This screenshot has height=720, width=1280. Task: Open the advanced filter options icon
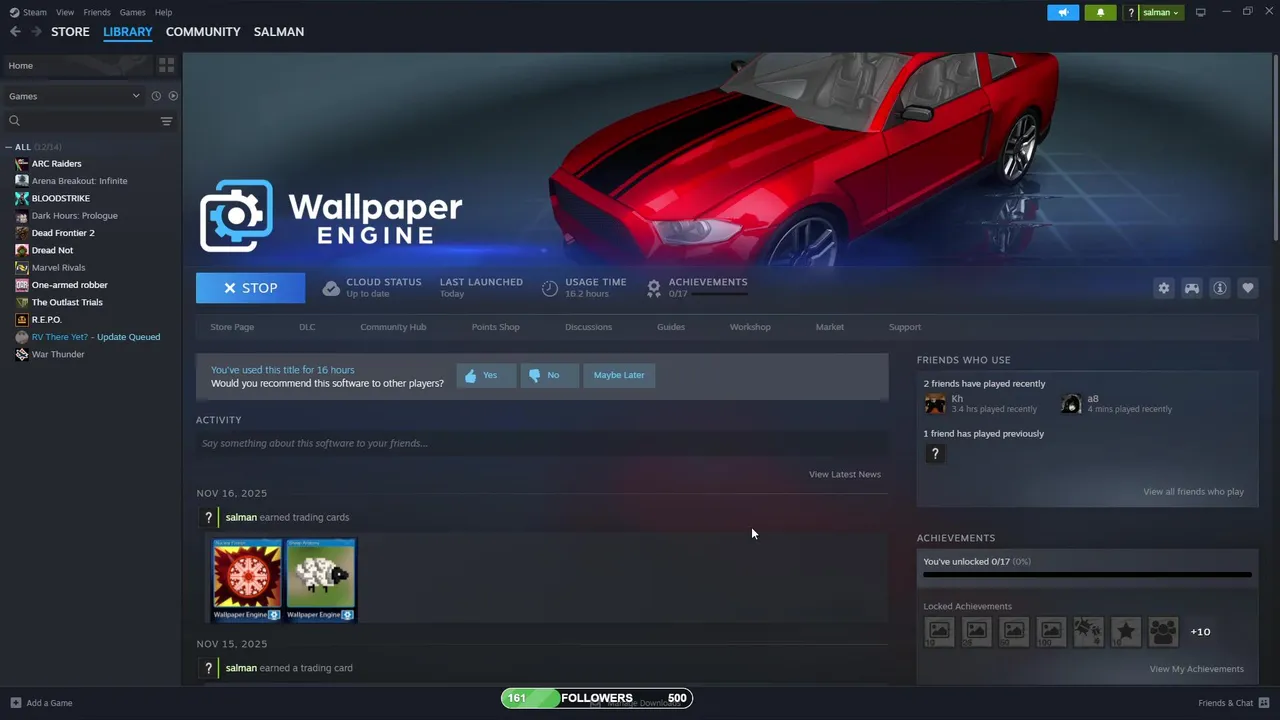click(x=166, y=121)
